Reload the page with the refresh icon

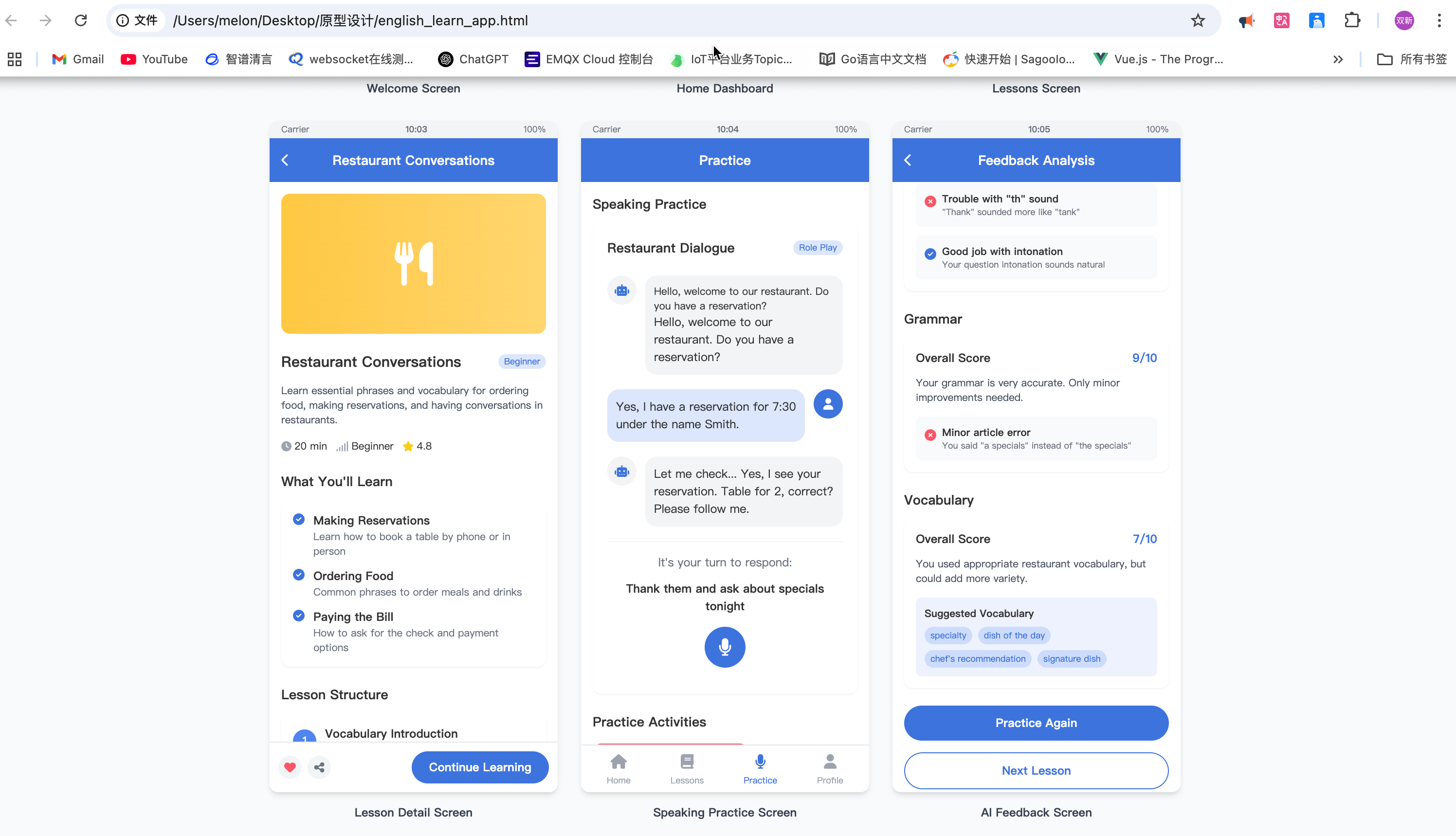pyautogui.click(x=81, y=20)
